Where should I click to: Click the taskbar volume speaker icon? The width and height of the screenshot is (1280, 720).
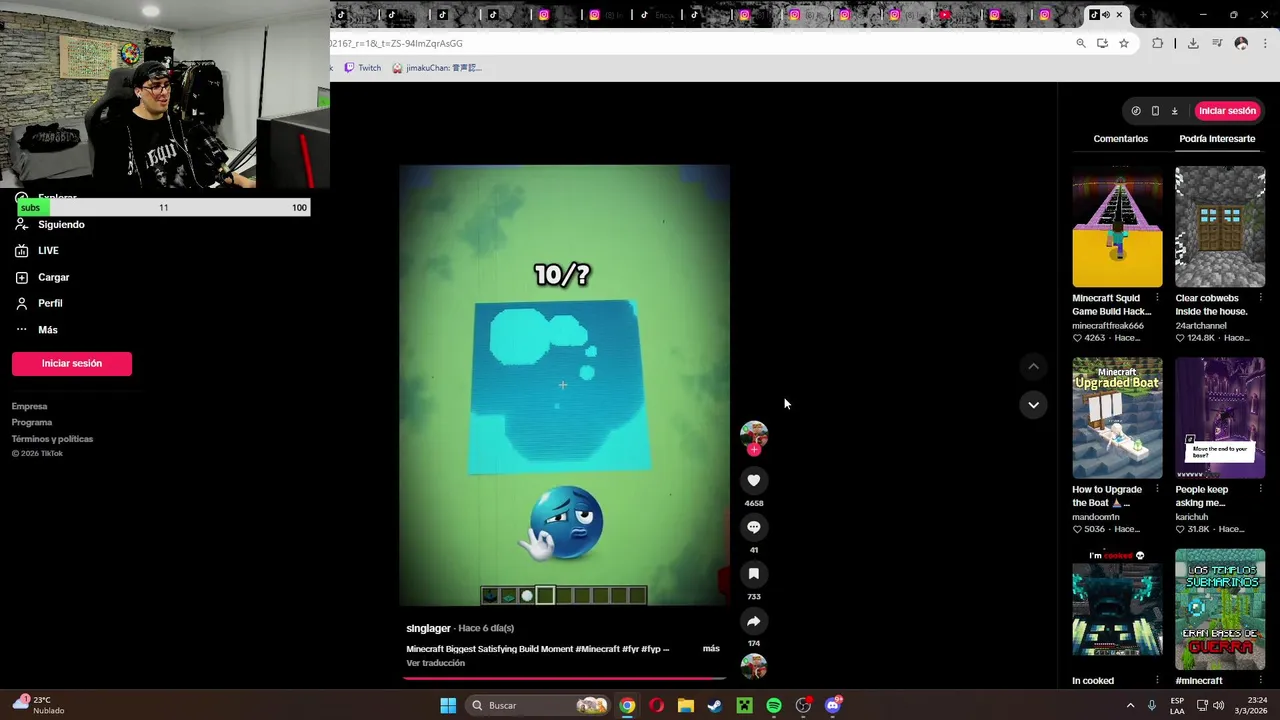(1218, 706)
